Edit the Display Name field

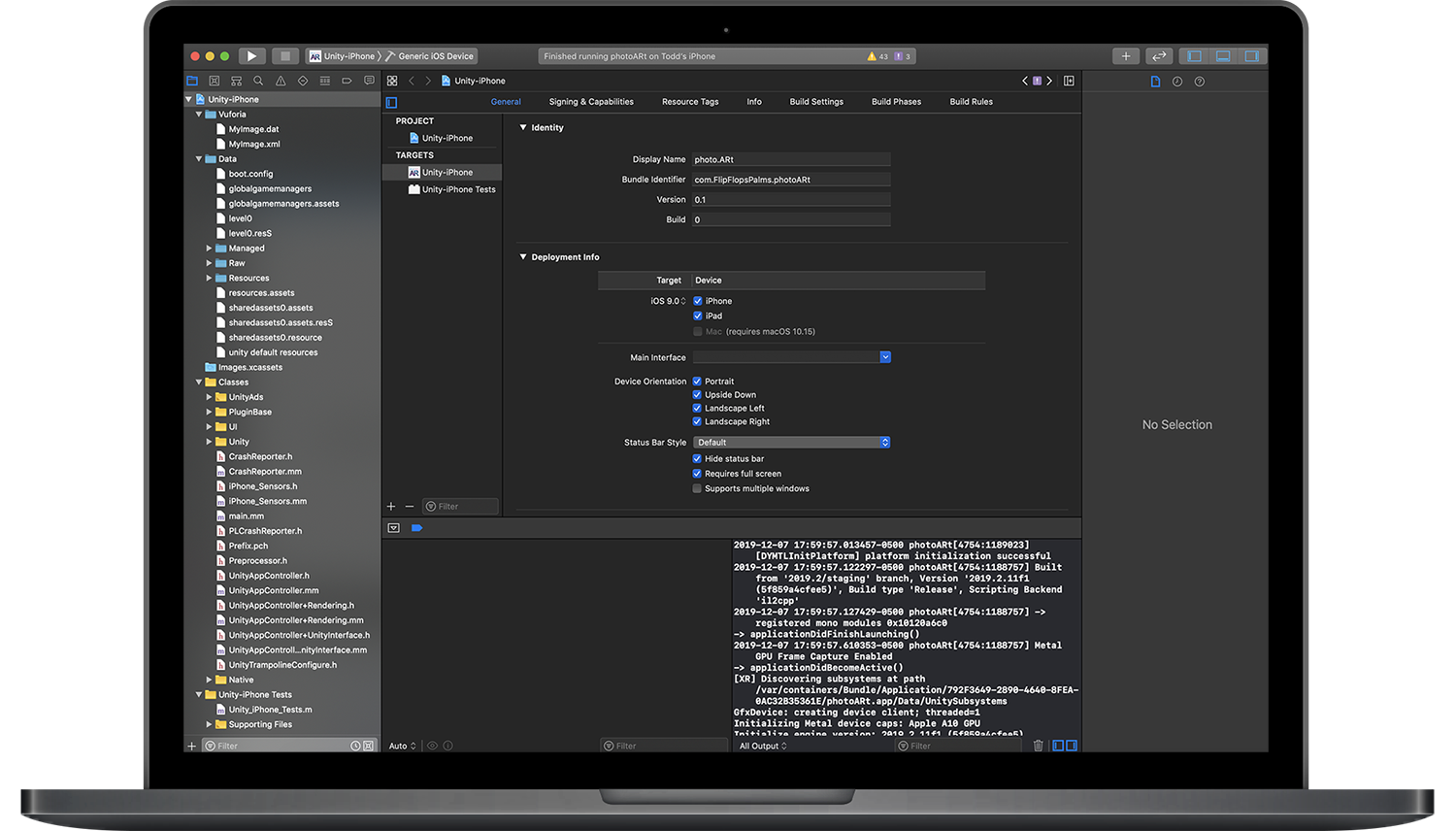click(x=790, y=159)
